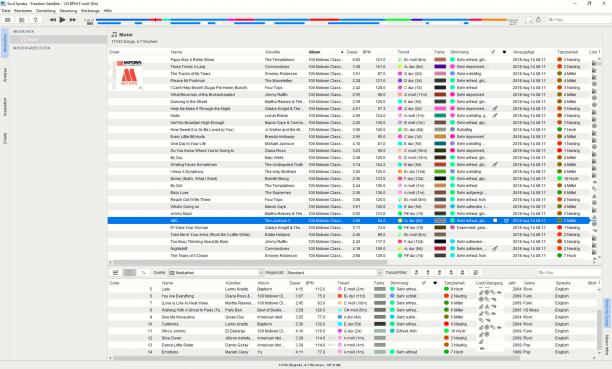
Task: Click the Motown album cover thumbnail
Action: coord(128,74)
